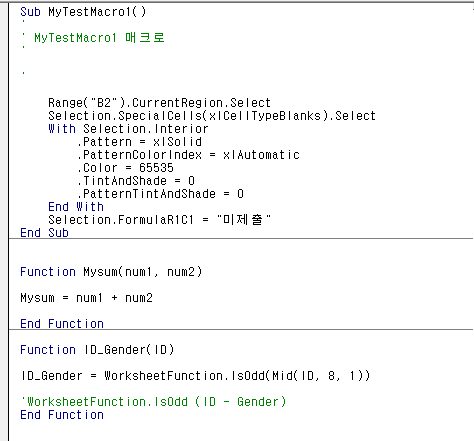Screen dimensions: 474x441
Task: Click the Range("B2").CurrentRegion.Select line
Action: [x=159, y=103]
